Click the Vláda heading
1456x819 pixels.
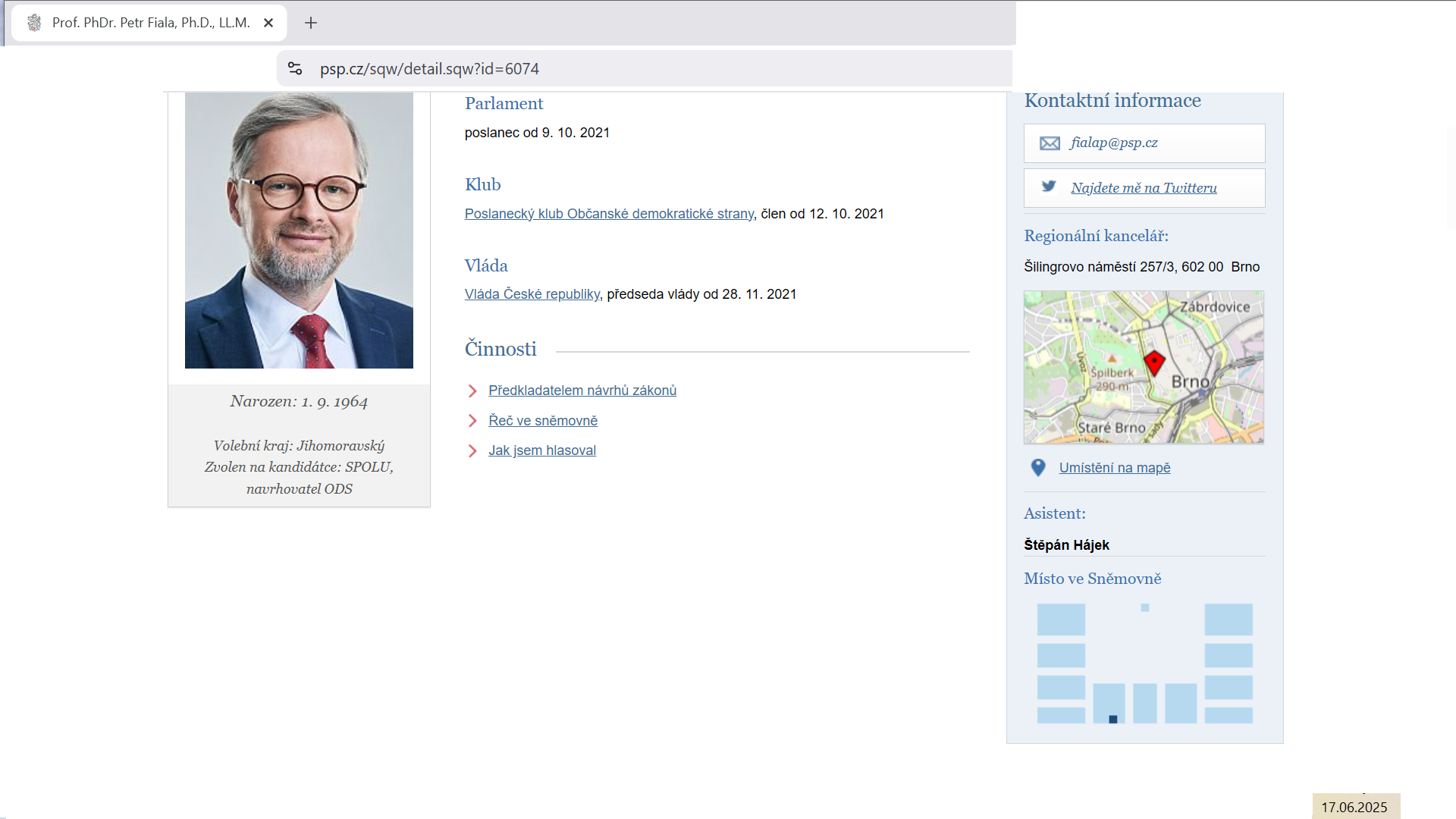point(486,265)
